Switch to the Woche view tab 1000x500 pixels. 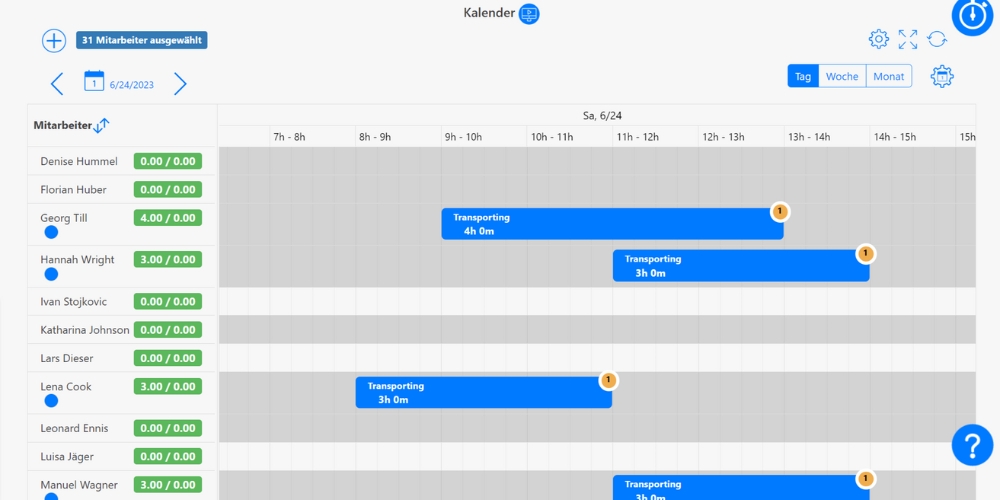click(x=842, y=77)
